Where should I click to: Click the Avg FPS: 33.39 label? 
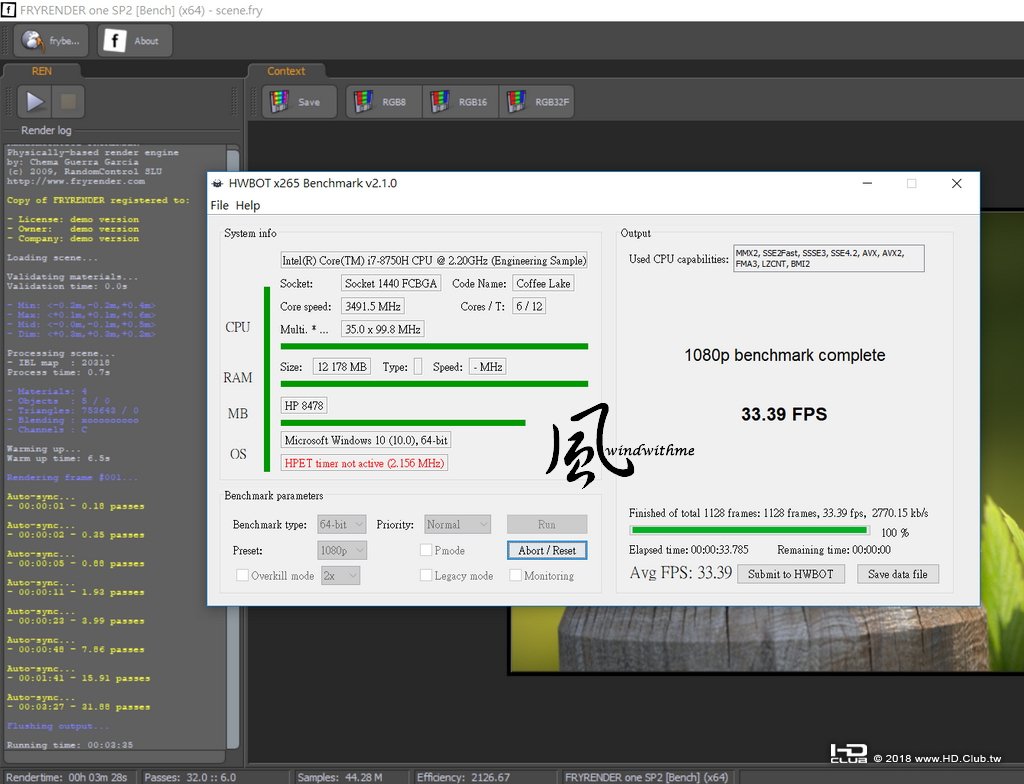coord(680,573)
